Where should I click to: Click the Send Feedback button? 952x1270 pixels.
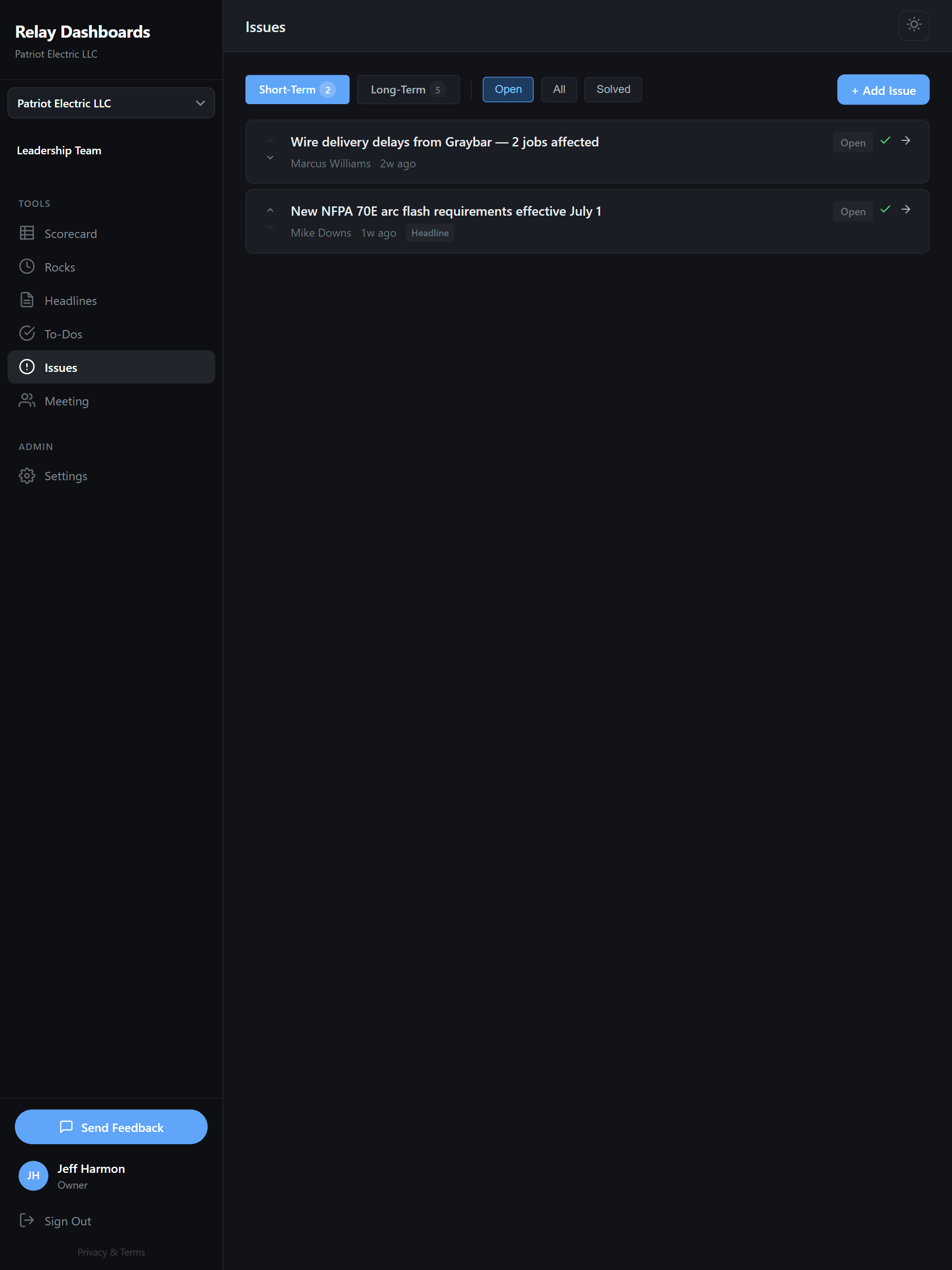[x=111, y=1126]
